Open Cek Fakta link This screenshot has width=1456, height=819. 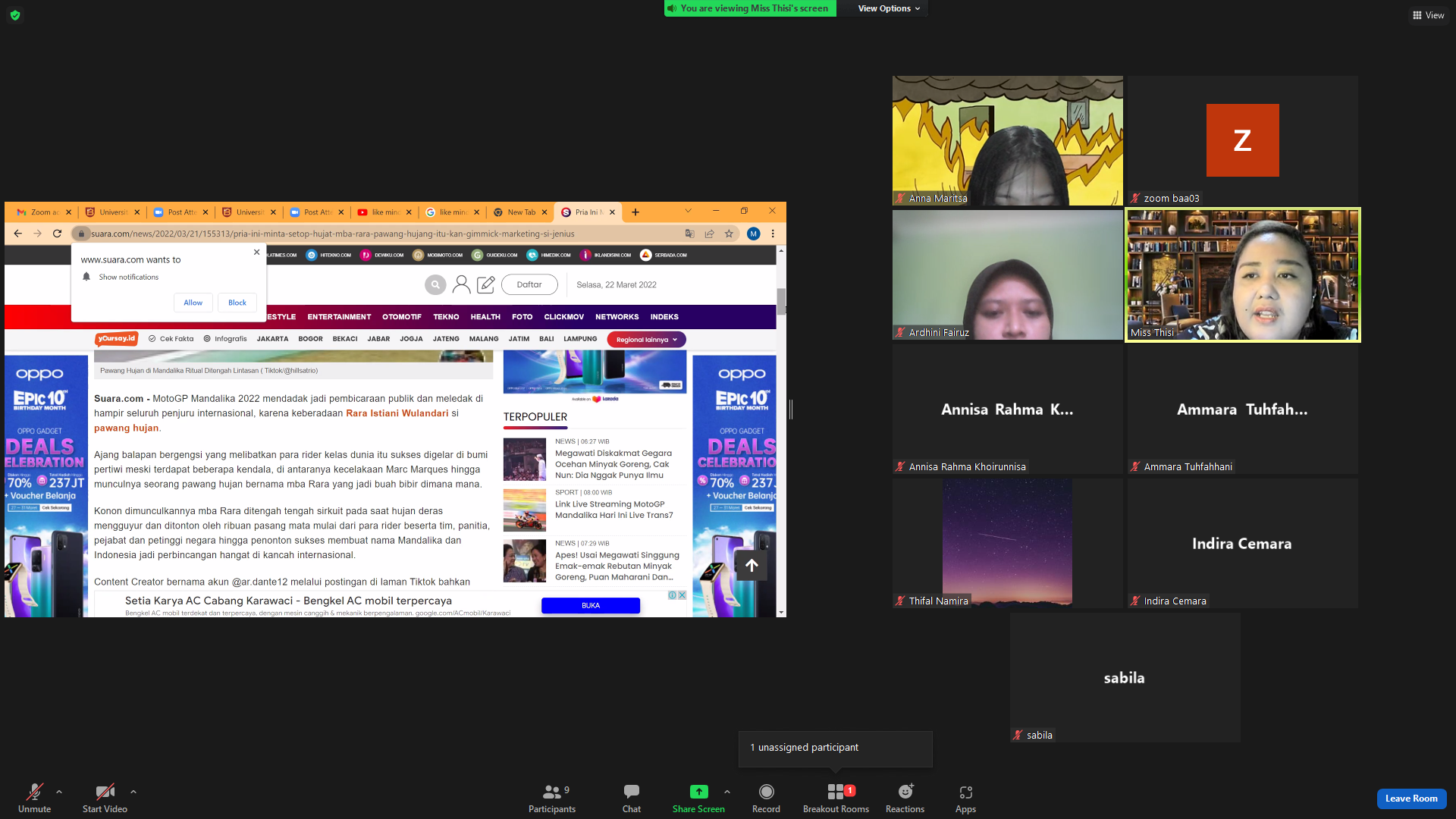pyautogui.click(x=171, y=339)
